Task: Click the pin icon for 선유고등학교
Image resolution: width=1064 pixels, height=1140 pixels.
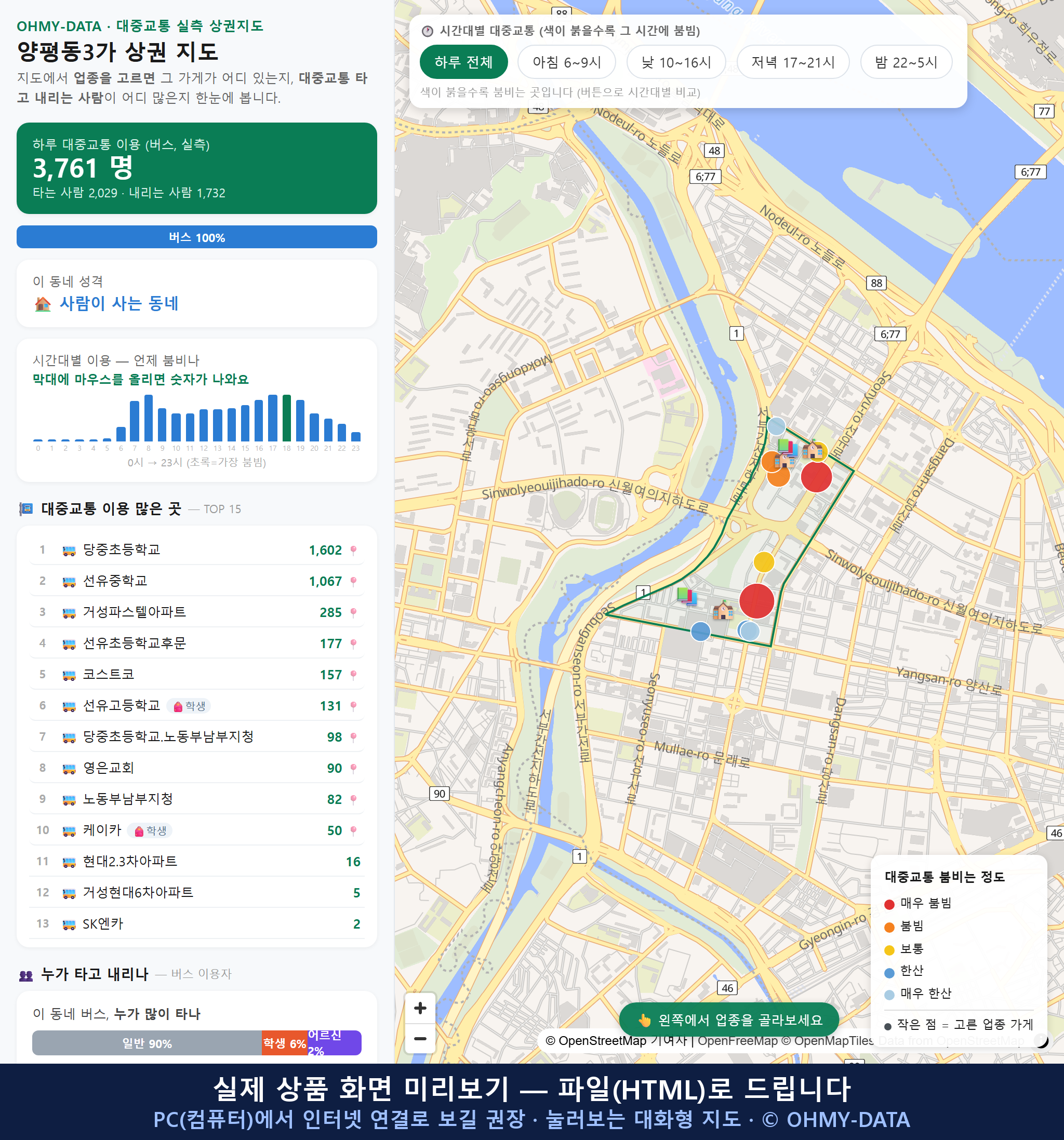Action: pyautogui.click(x=353, y=706)
